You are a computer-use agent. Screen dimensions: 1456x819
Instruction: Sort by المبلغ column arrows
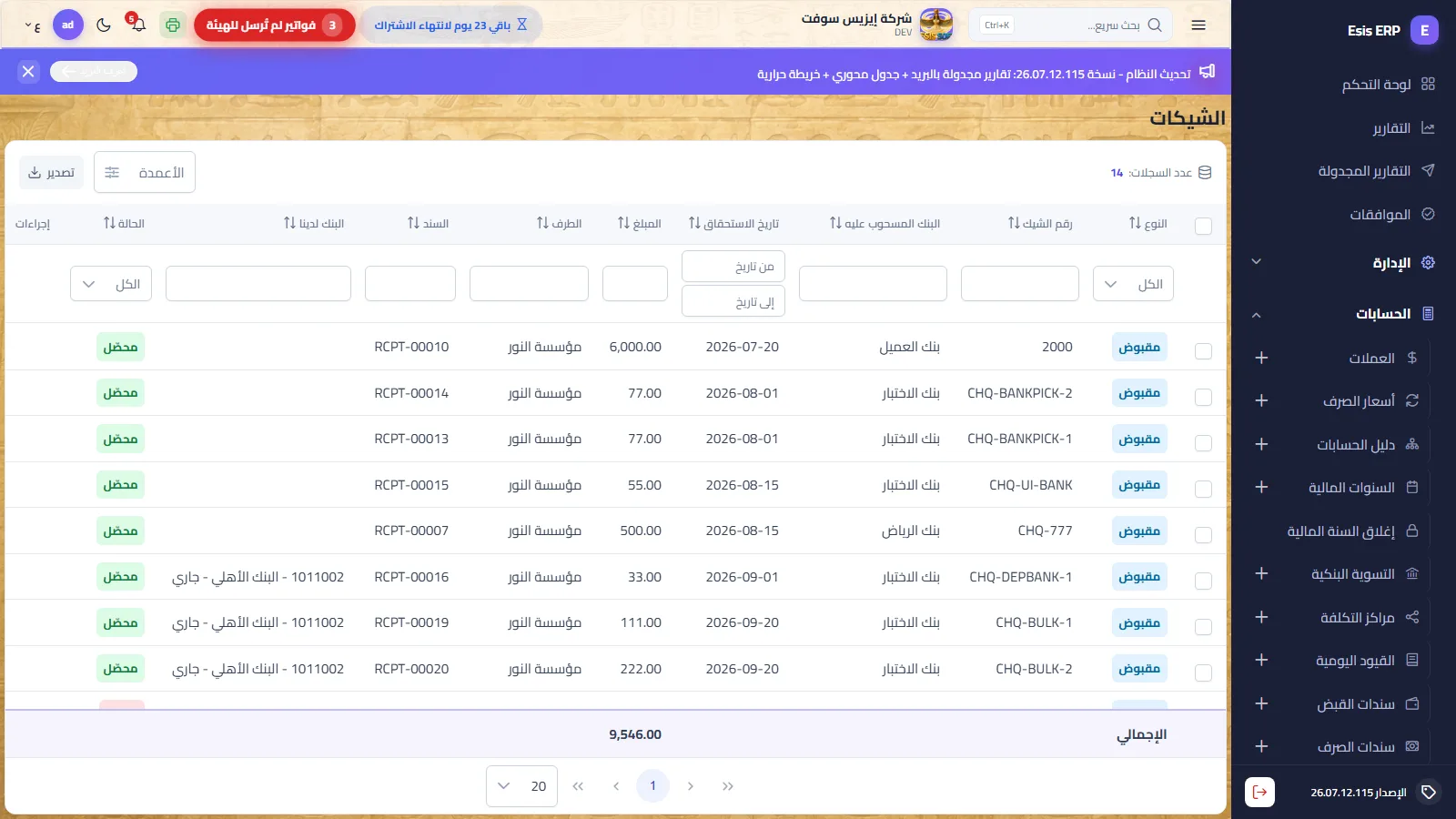coord(623,223)
